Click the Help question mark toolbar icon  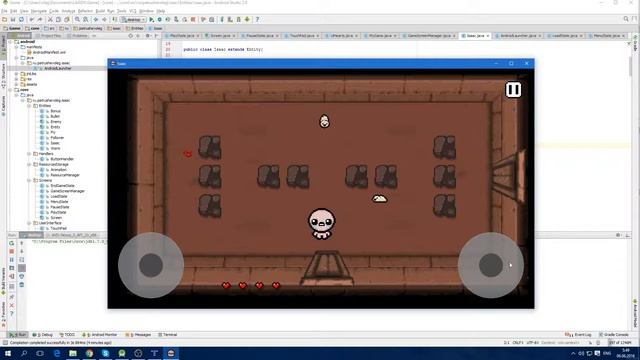[x=257, y=19]
